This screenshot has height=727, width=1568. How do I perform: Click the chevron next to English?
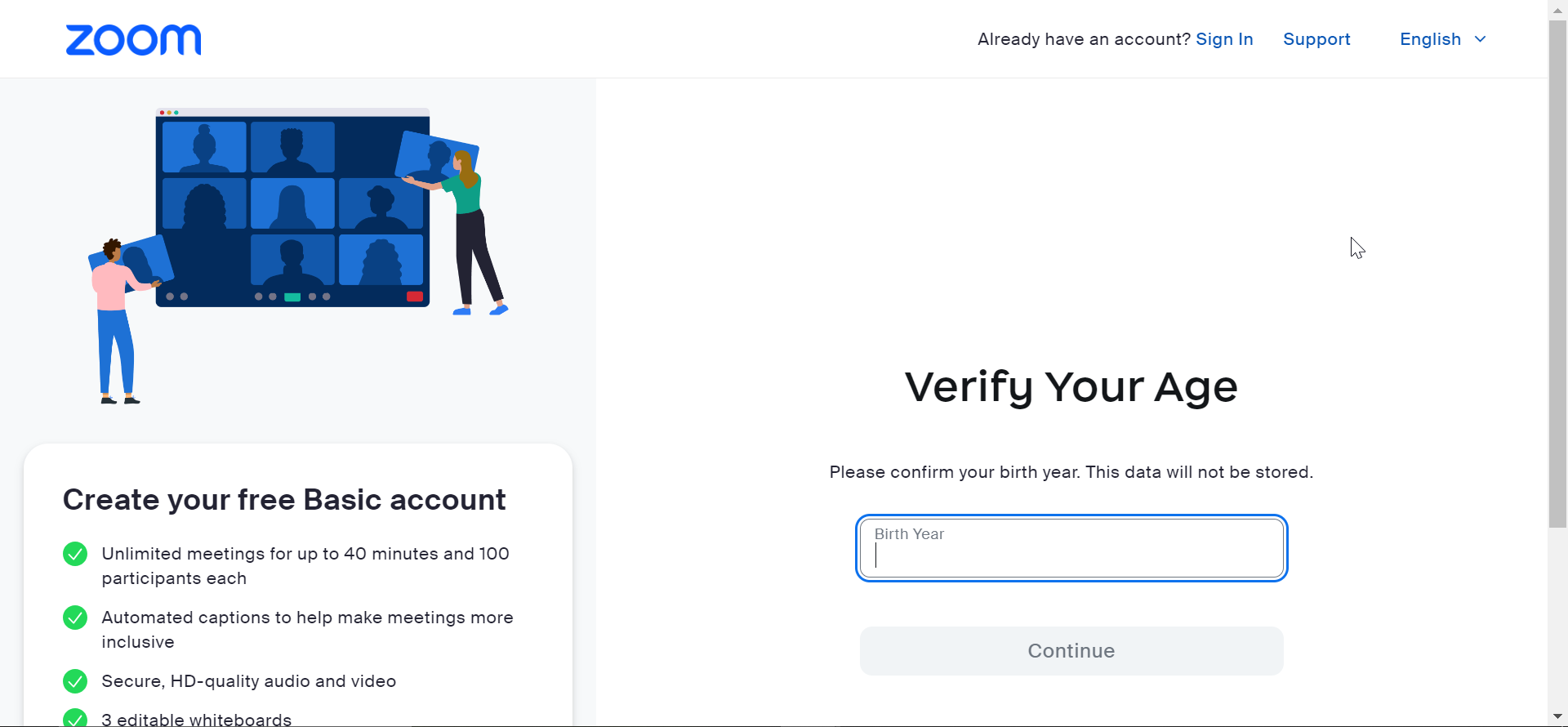pos(1481,39)
